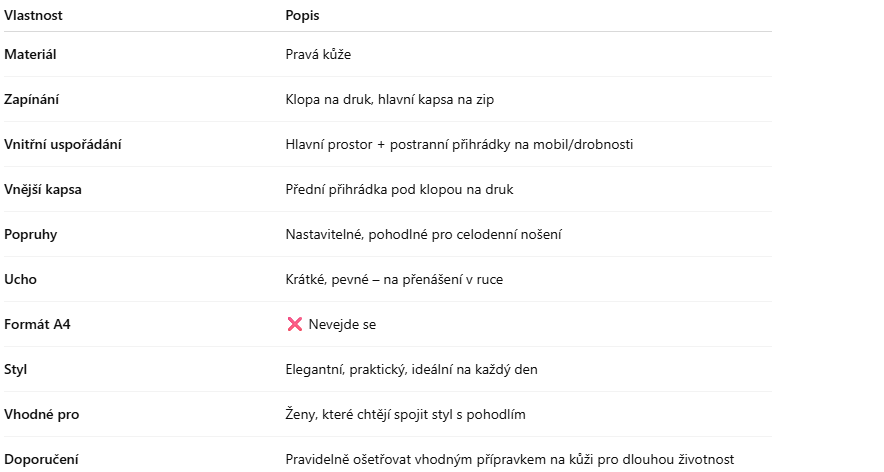Click the Nevejde se text
Image resolution: width=884 pixels, height=472 pixels.
(342, 324)
